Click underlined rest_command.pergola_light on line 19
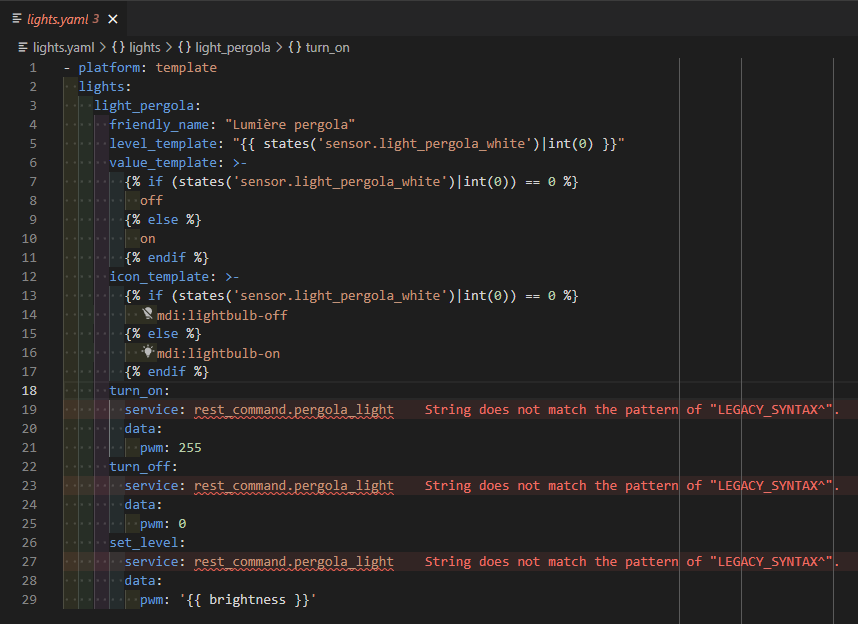 click(294, 410)
